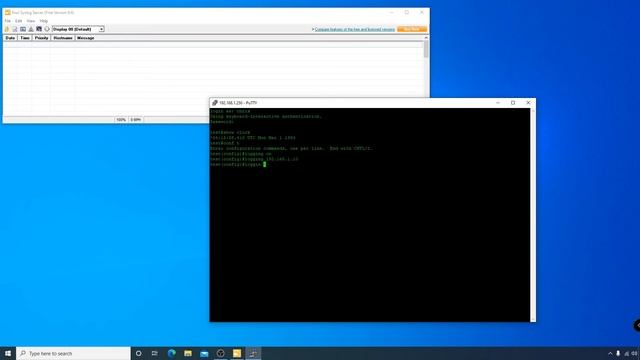This screenshot has width=640, height=360.
Task: Open Cortana from the taskbar
Action: (139, 353)
